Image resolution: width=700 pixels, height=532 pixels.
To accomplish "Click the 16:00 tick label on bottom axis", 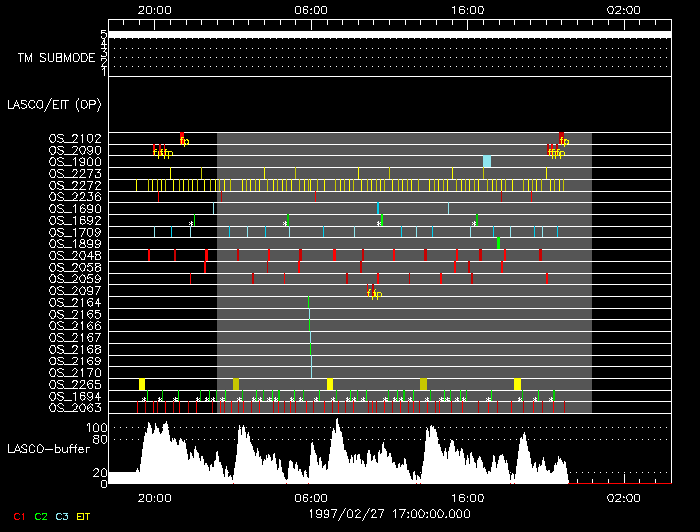I will pos(468,497).
